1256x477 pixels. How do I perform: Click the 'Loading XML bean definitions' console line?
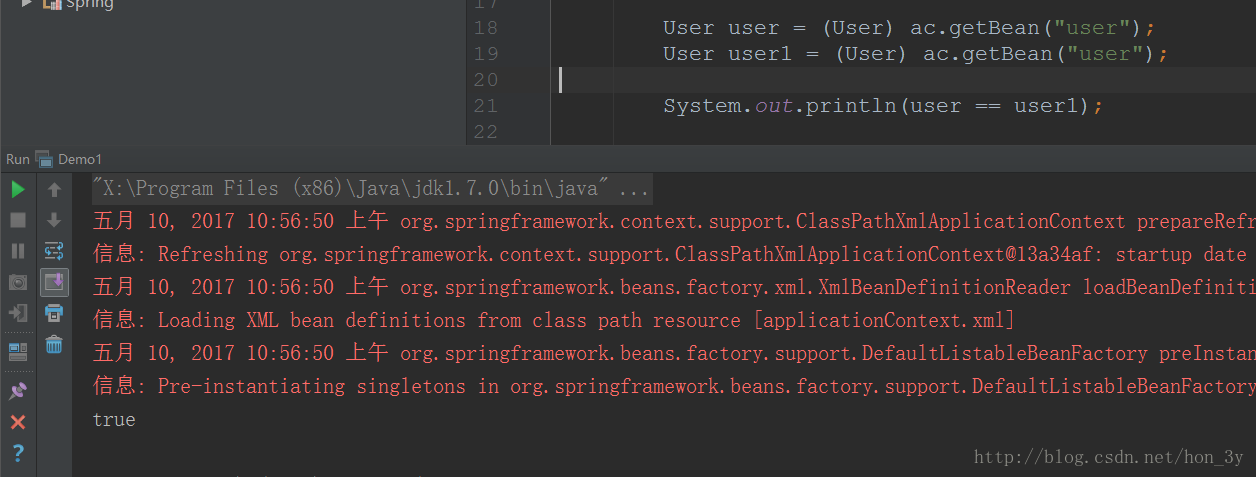[554, 321]
